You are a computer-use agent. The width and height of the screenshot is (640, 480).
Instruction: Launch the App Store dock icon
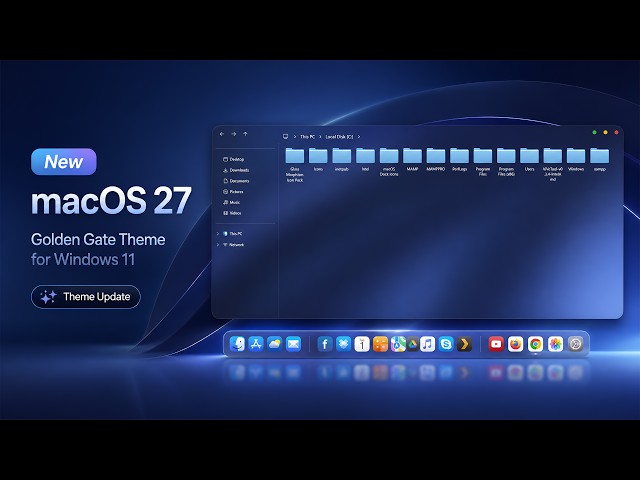256,344
